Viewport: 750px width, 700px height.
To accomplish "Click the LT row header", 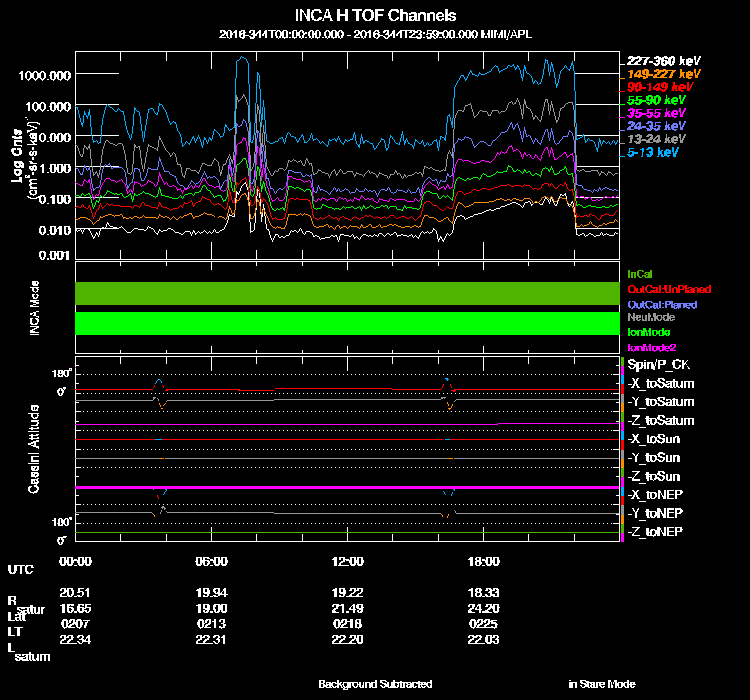I will click(x=15, y=632).
